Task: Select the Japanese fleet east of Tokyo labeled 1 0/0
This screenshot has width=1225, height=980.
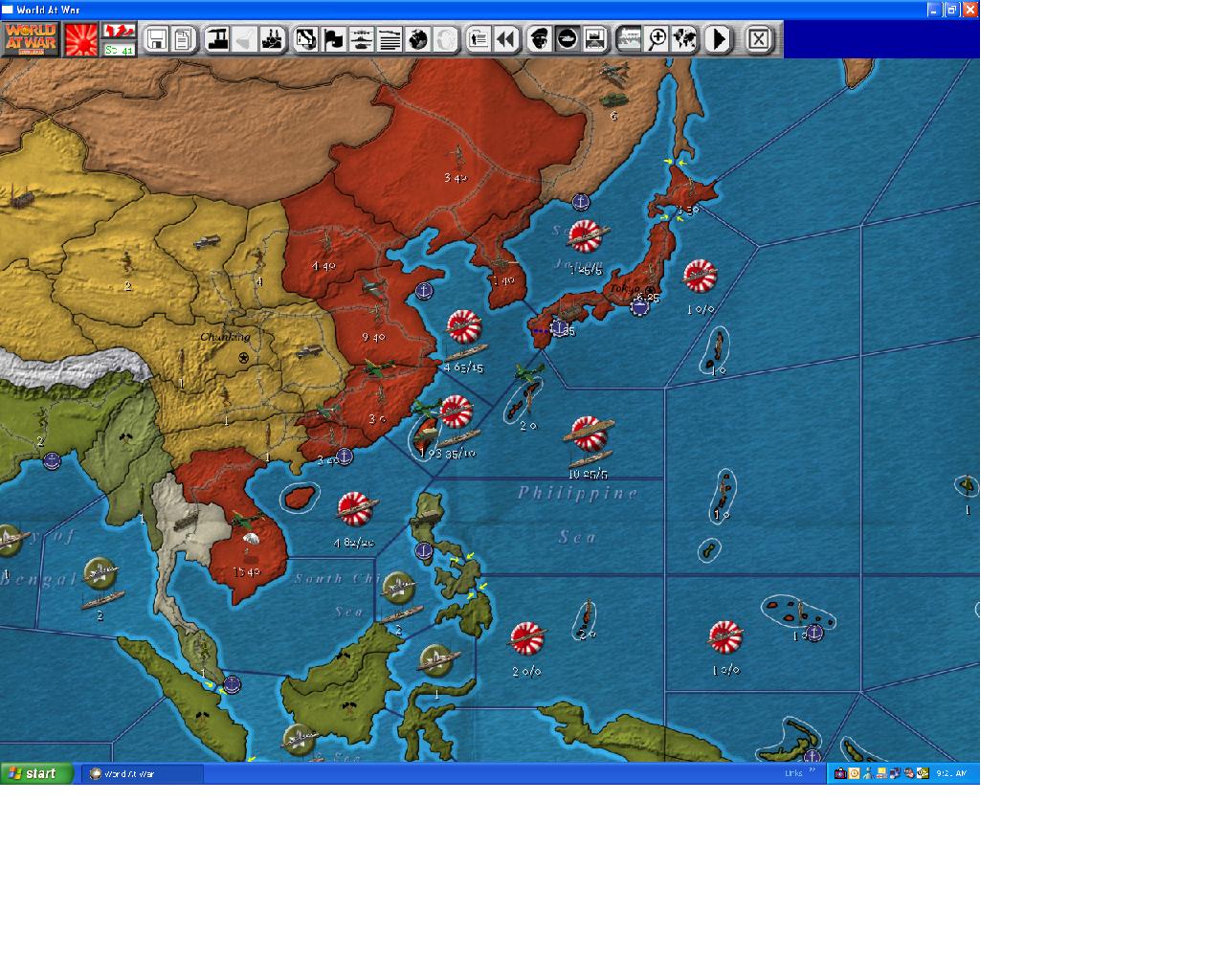Action: 701,275
